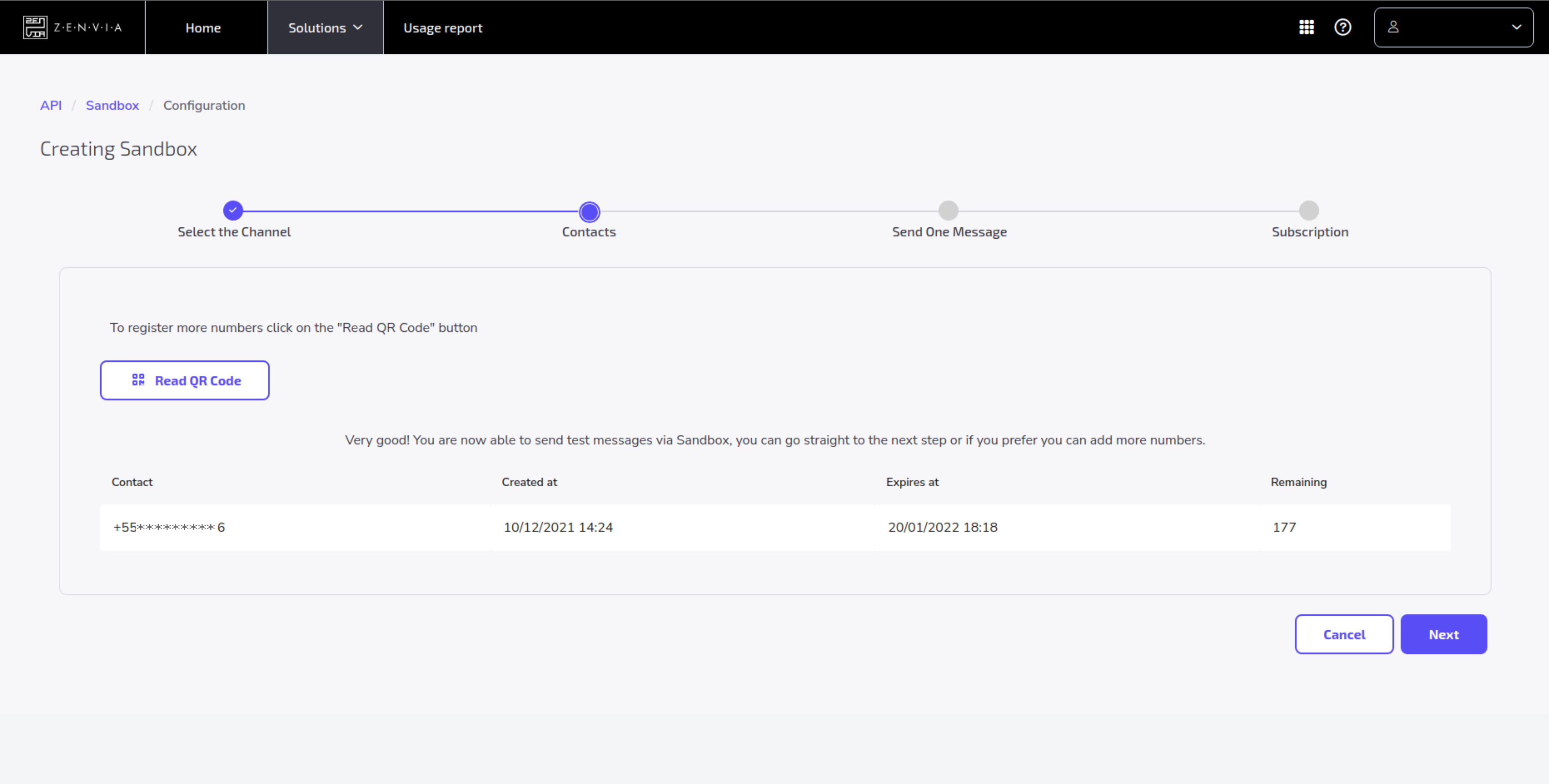Select the Subscription step circle
The width and height of the screenshot is (1549, 784).
tap(1309, 211)
